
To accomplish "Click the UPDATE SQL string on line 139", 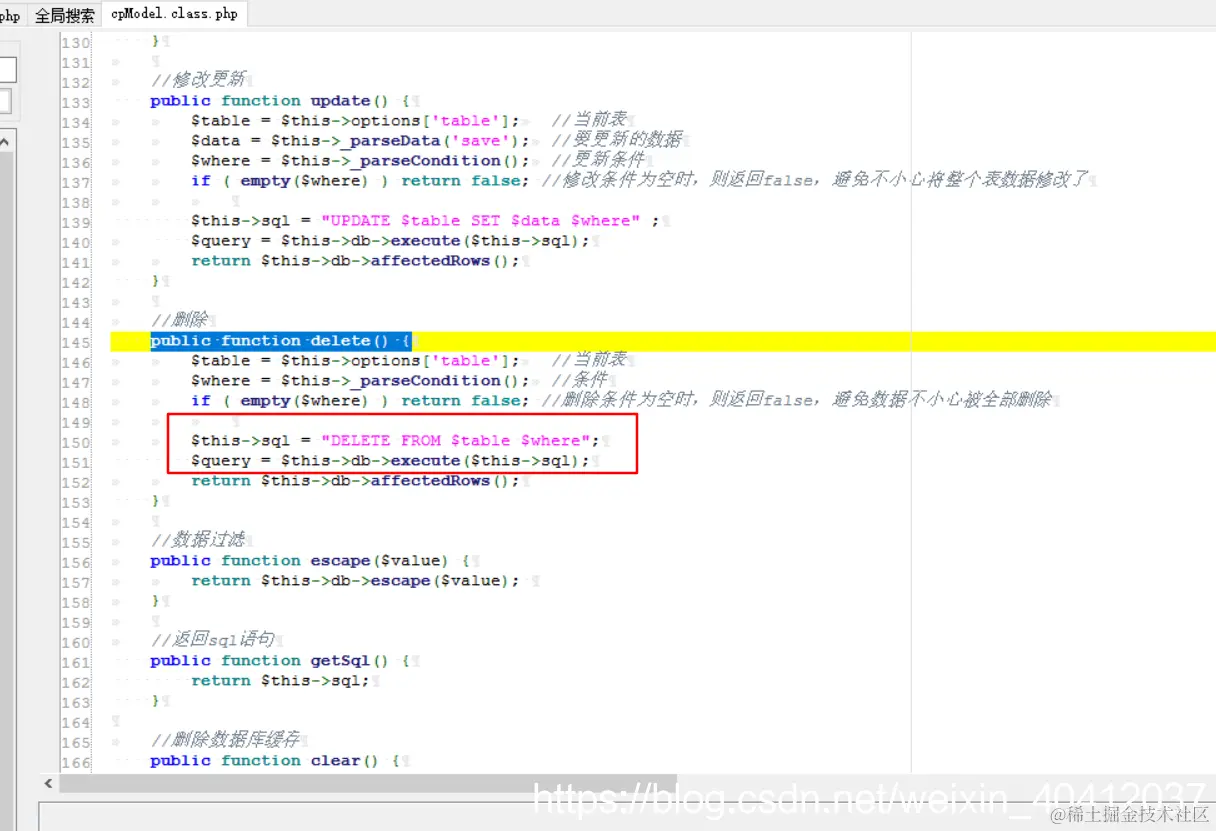I will [x=480, y=221].
